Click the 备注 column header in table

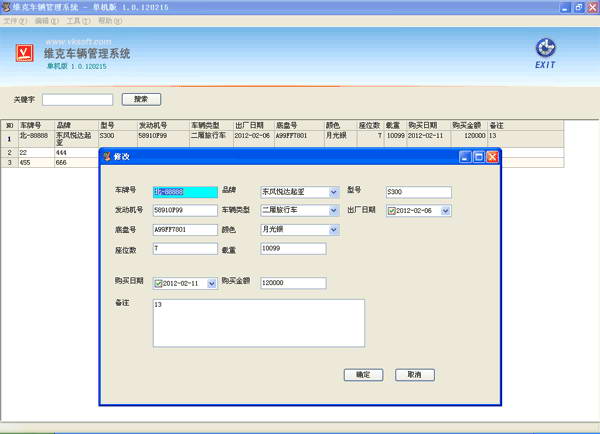point(525,125)
